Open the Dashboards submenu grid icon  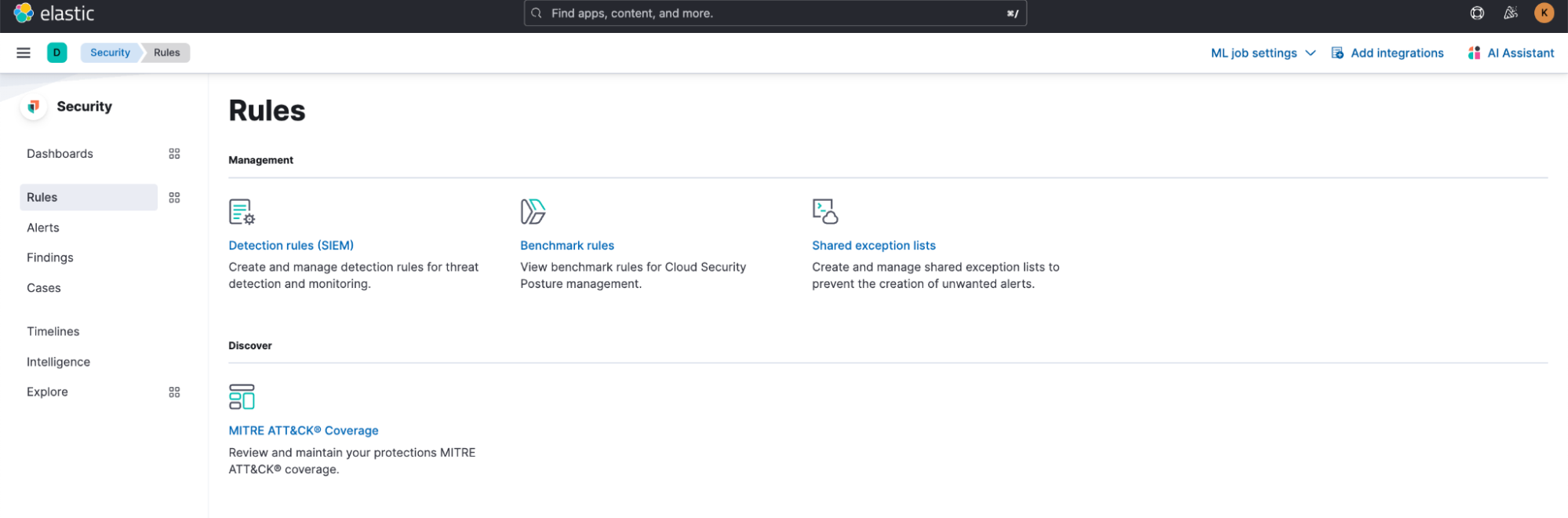coord(174,154)
